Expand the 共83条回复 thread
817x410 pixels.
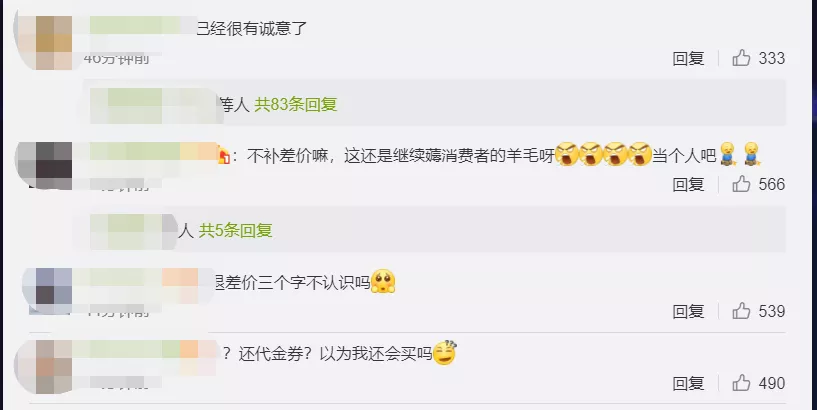pyautogui.click(x=295, y=105)
